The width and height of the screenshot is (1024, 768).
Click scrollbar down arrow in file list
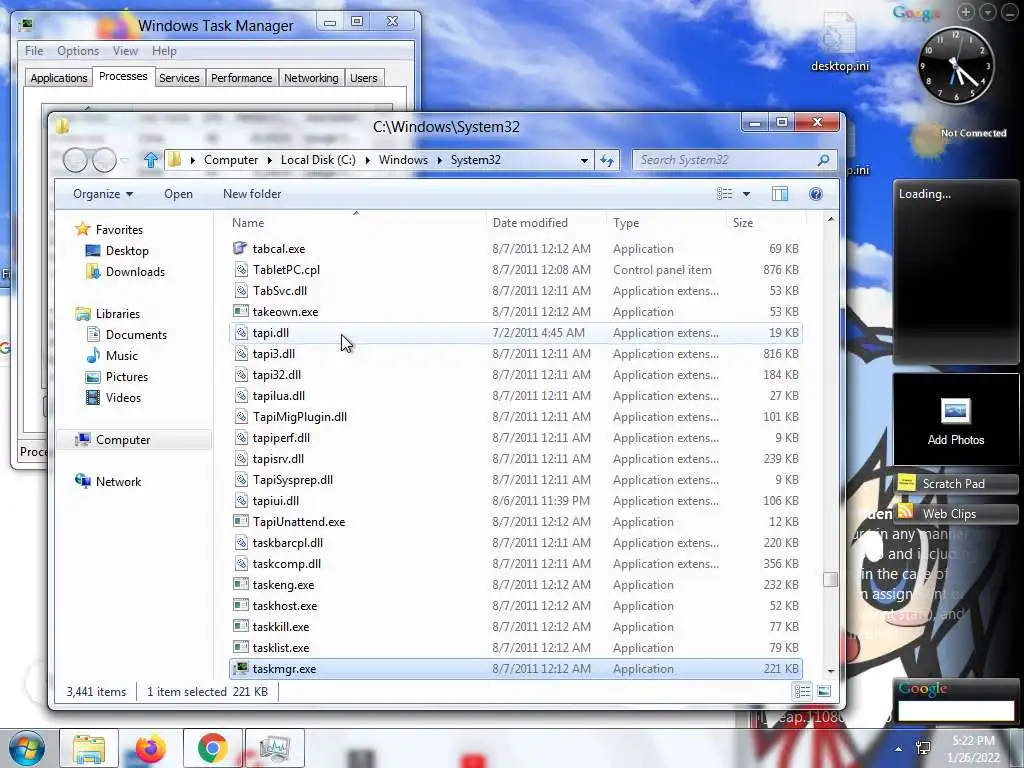pyautogui.click(x=831, y=671)
